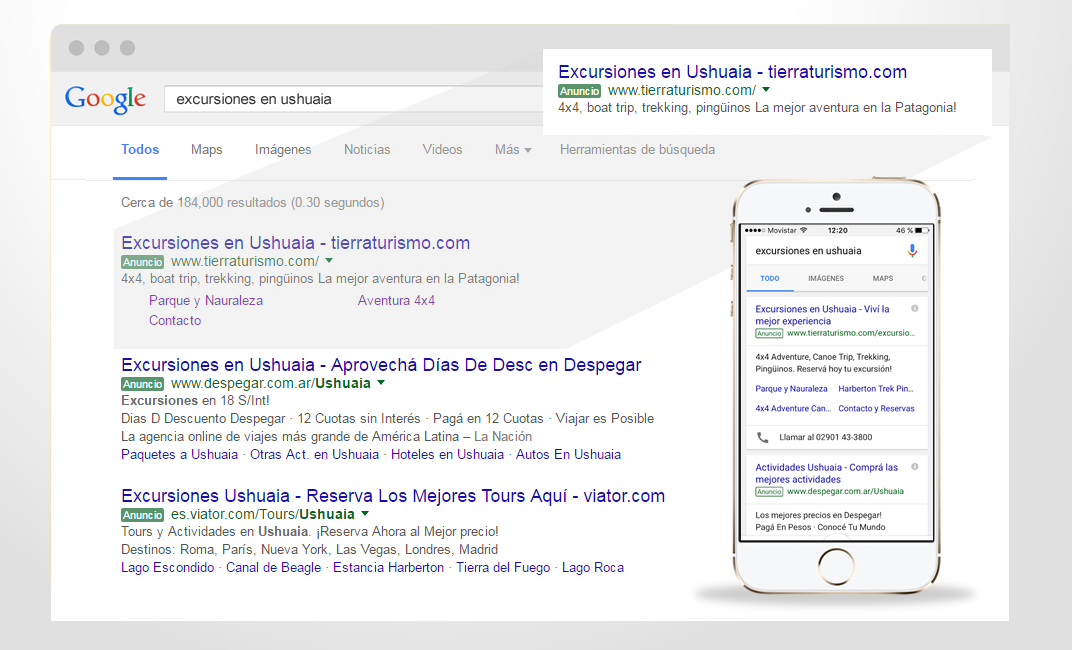The height and width of the screenshot is (650, 1072).
Task: Open the Paquetes a Ushuaia link
Action: [179, 455]
